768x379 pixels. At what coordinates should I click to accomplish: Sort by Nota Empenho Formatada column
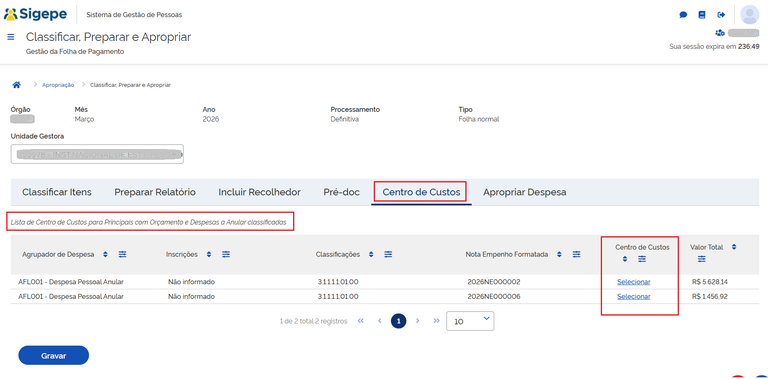click(x=559, y=255)
